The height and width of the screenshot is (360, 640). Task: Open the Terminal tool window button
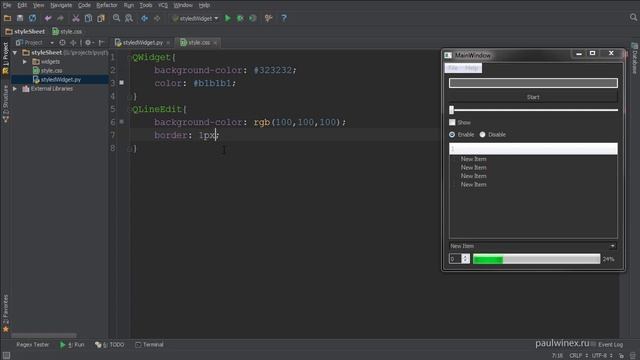(149, 344)
